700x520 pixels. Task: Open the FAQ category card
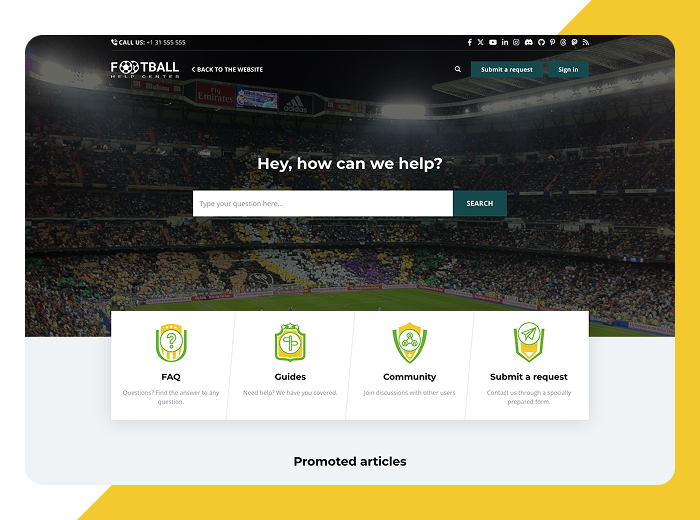pos(171,366)
